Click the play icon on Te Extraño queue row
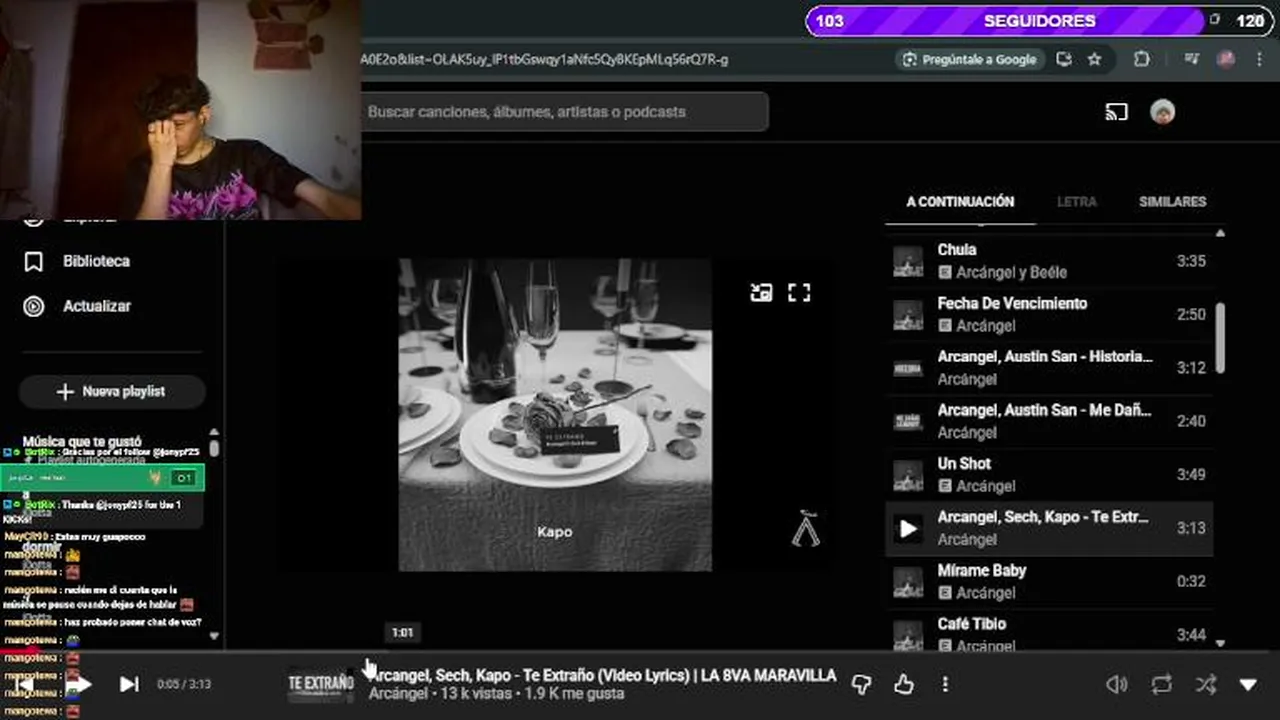 point(908,528)
